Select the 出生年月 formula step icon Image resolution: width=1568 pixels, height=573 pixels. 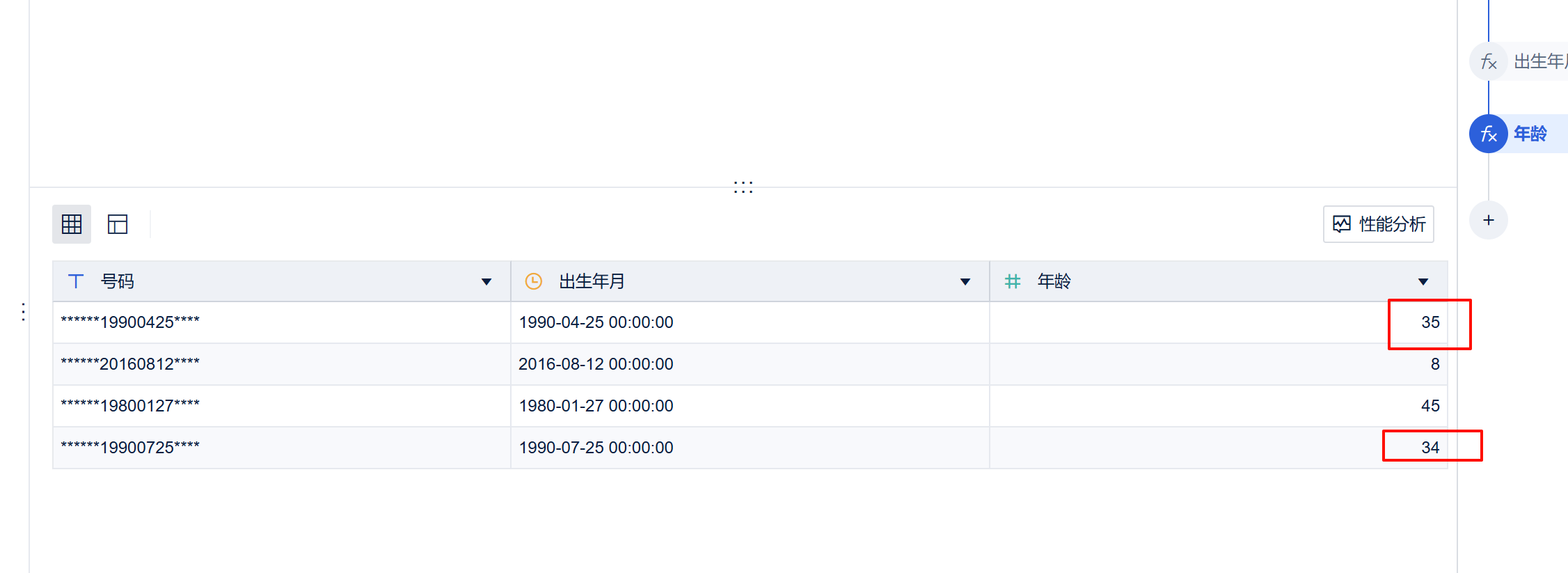[x=1489, y=61]
